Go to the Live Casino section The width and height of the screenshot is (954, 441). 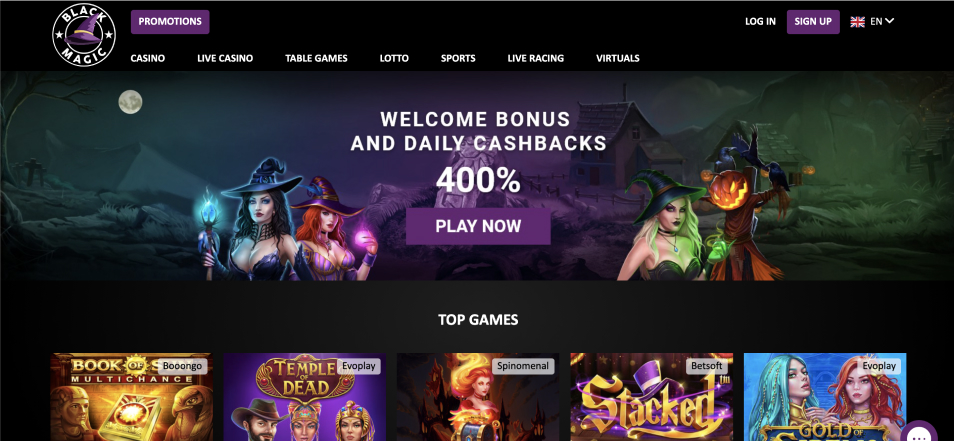point(225,58)
